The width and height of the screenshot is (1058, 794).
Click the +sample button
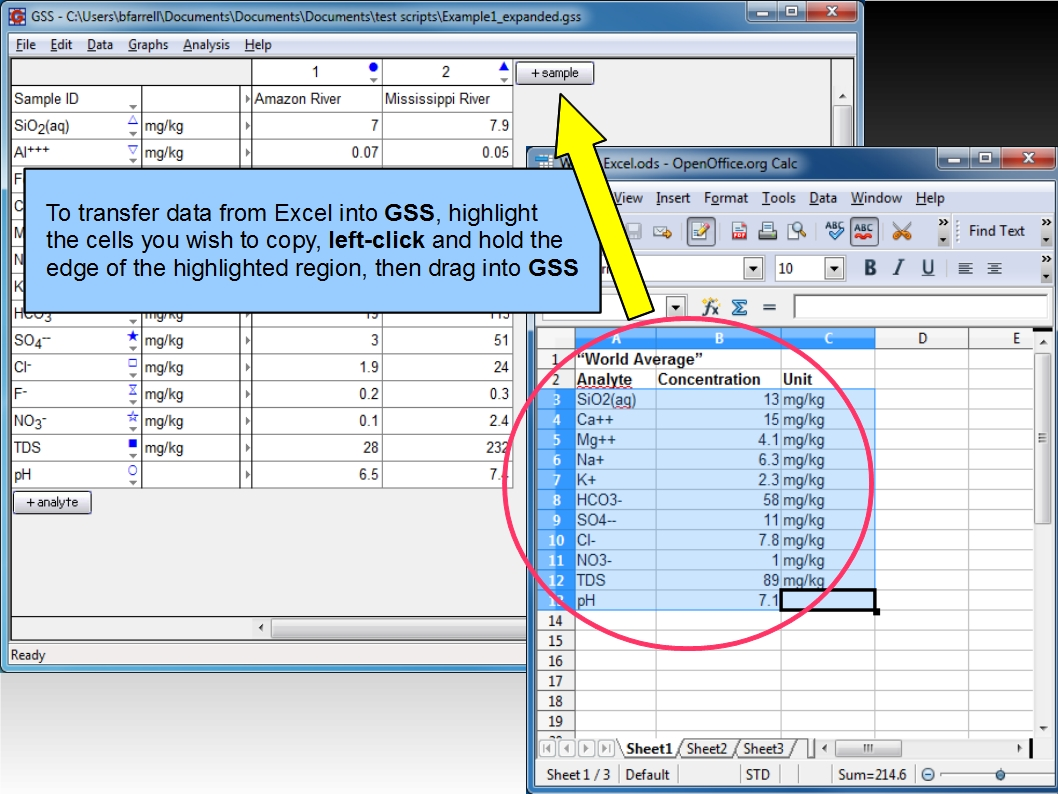tap(555, 73)
